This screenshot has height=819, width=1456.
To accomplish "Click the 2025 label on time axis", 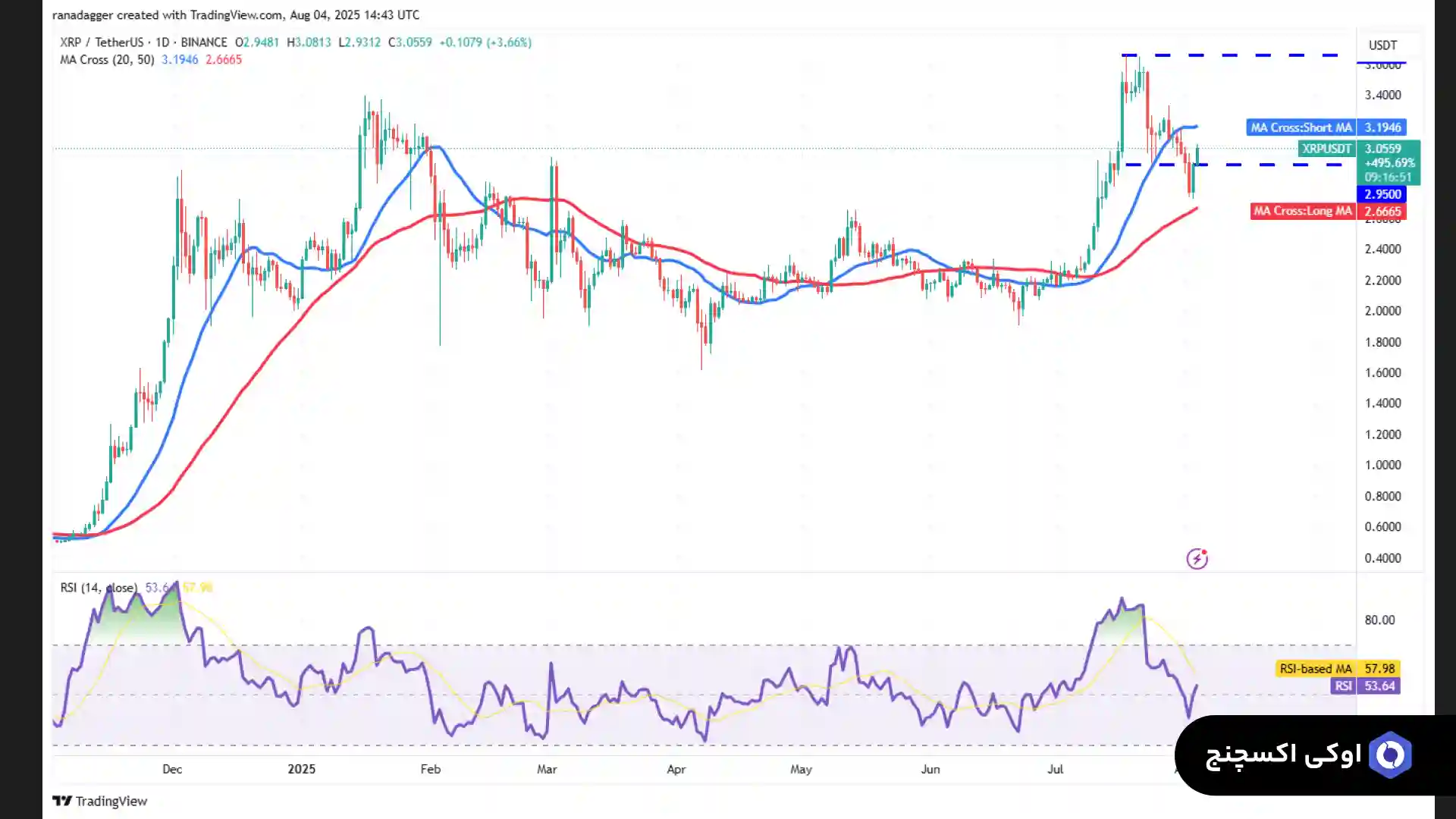I will (x=301, y=769).
